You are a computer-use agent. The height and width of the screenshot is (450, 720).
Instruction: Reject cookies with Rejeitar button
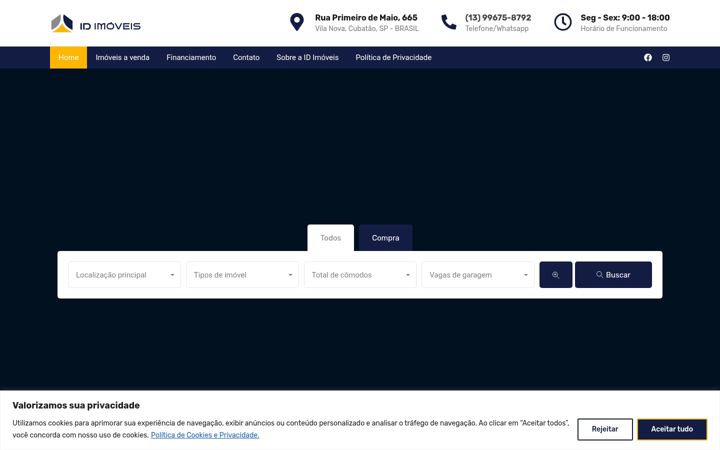pos(605,429)
